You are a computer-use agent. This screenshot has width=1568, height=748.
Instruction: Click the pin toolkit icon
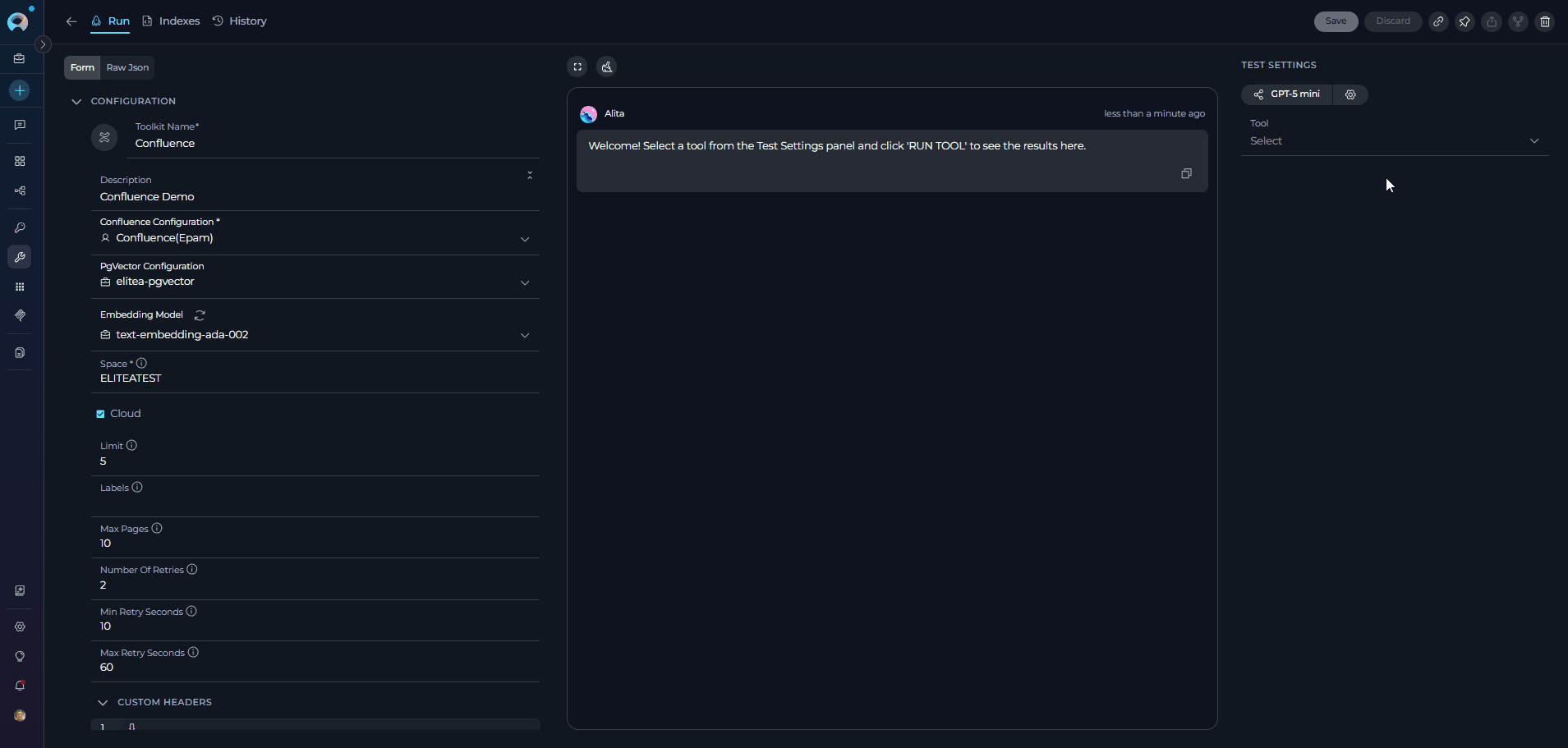[x=1465, y=21]
